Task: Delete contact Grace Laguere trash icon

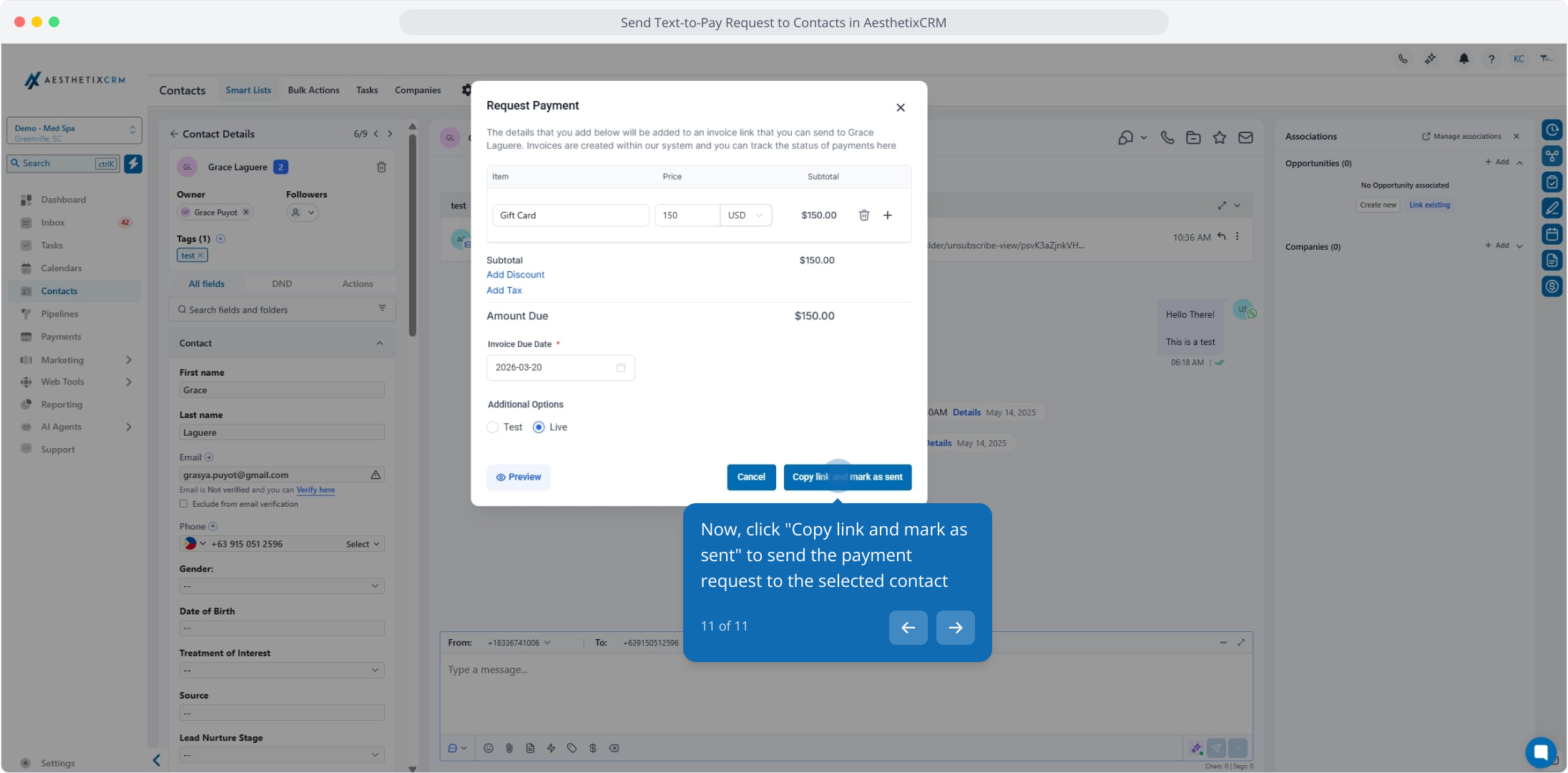Action: pos(381,167)
